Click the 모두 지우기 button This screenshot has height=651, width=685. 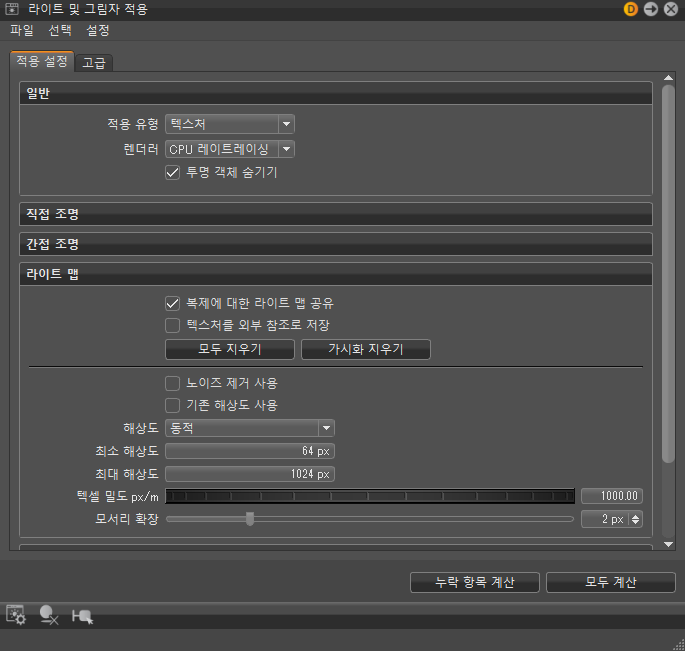coord(230,350)
